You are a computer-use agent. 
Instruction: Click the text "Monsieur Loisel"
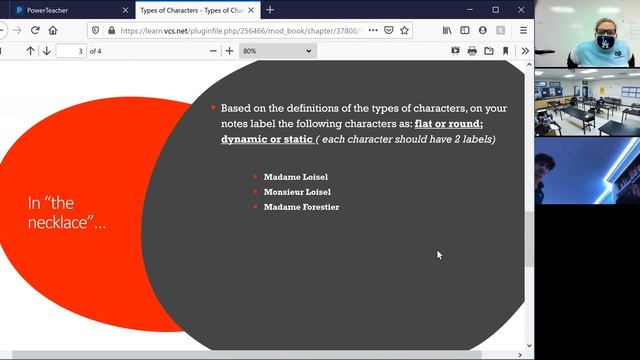[x=297, y=192]
